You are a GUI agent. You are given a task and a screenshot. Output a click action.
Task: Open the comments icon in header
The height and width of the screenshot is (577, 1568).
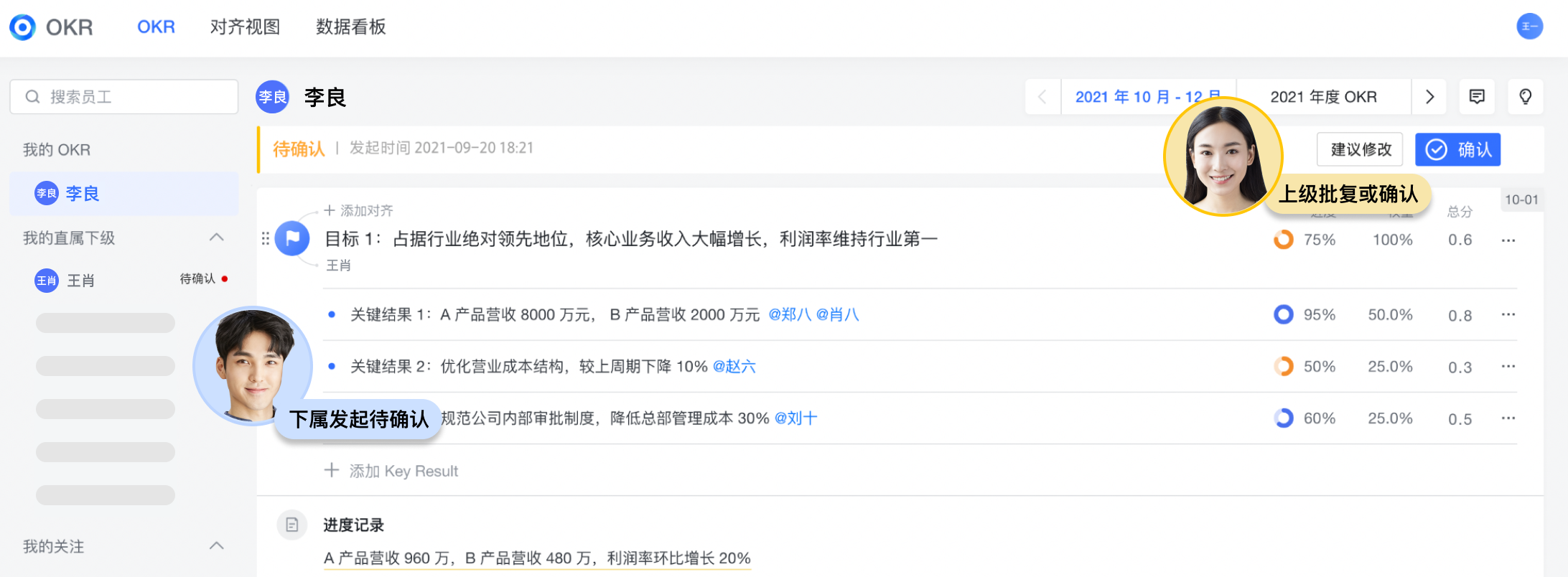coord(1477,97)
